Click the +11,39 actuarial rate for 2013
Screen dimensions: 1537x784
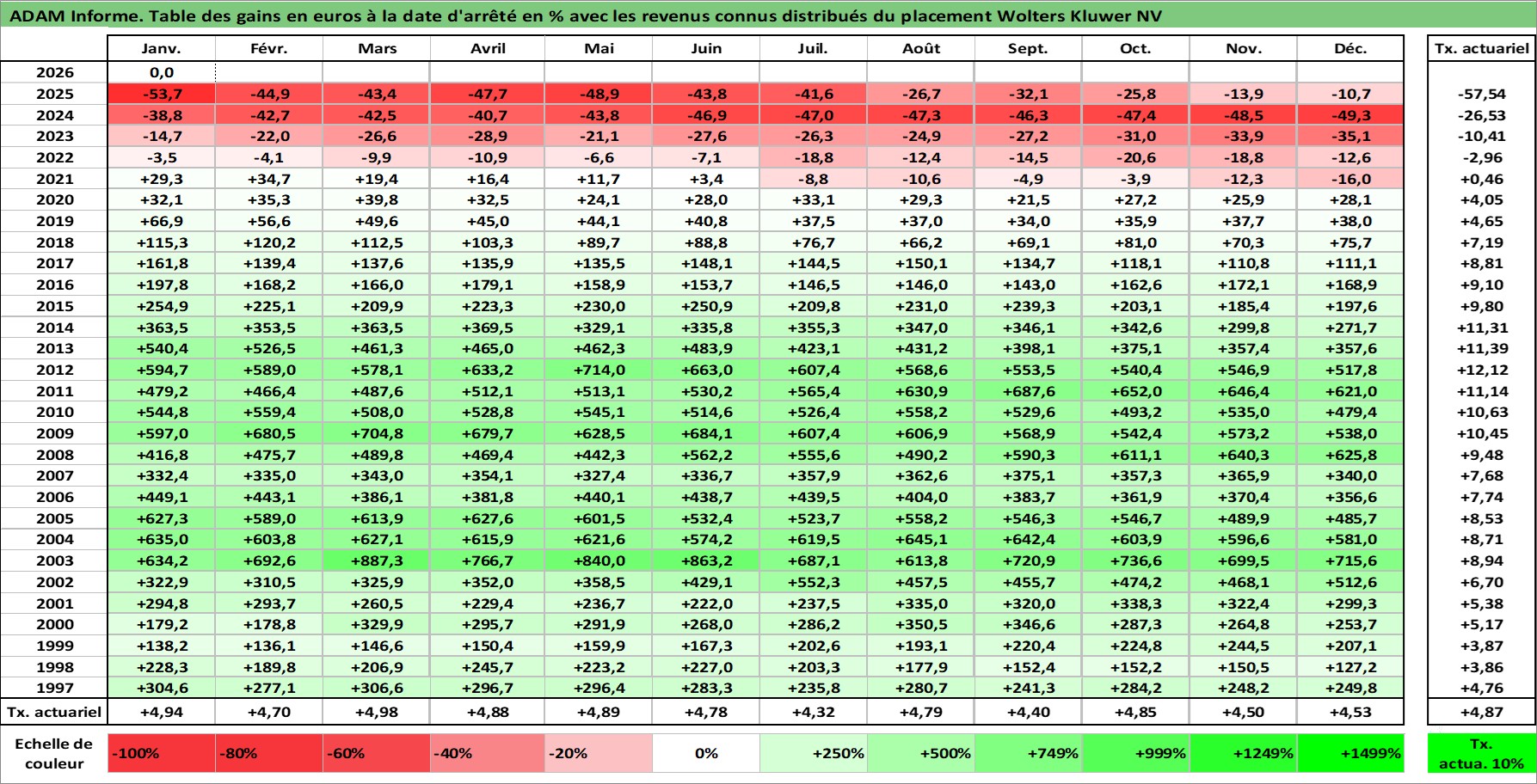click(x=1482, y=348)
